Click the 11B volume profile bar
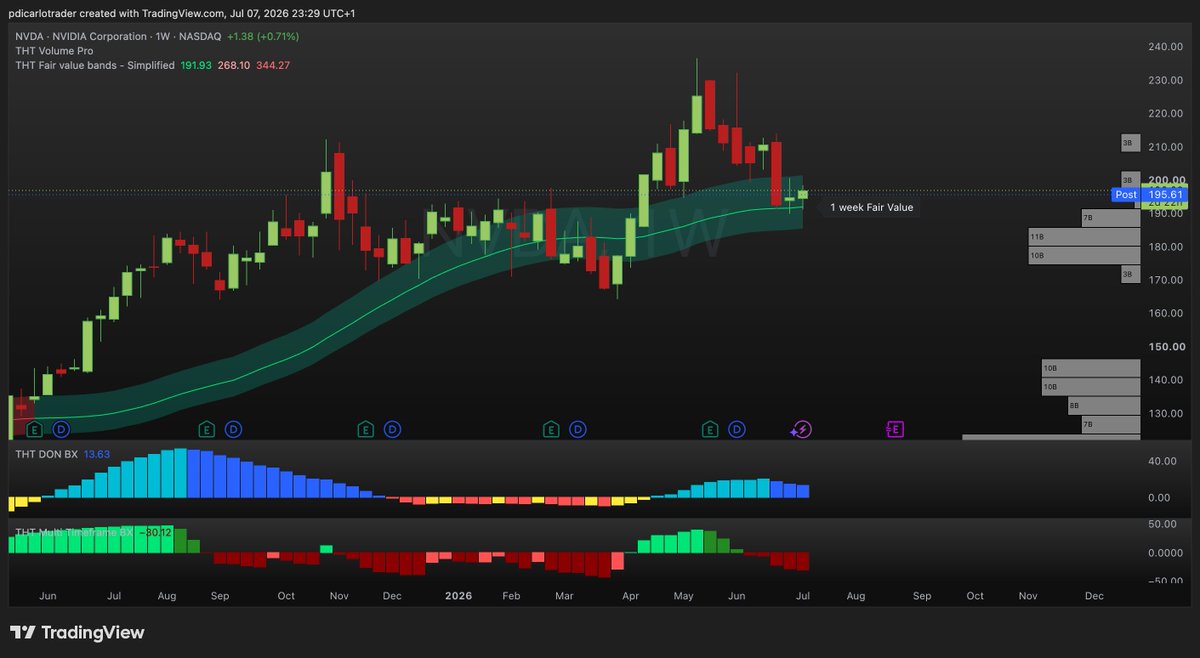1200x658 pixels. (1084, 237)
